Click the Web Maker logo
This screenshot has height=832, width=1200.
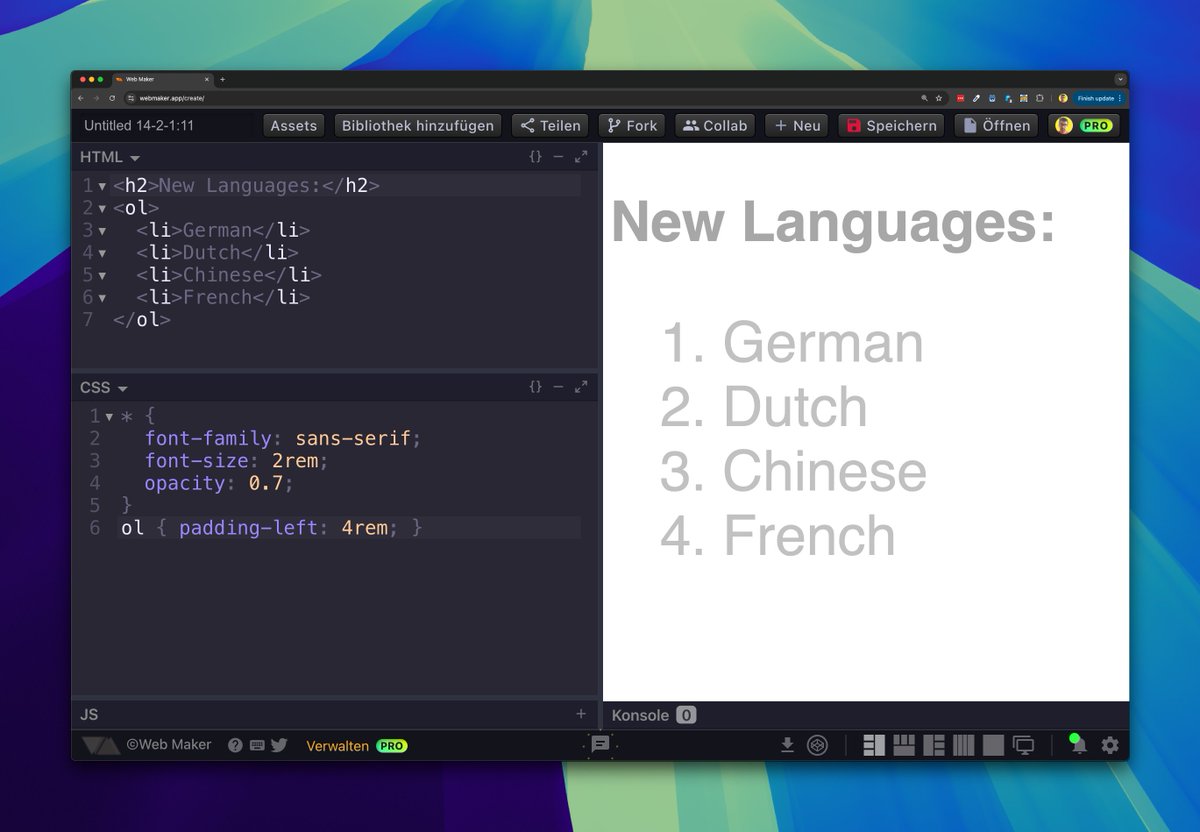click(x=100, y=745)
